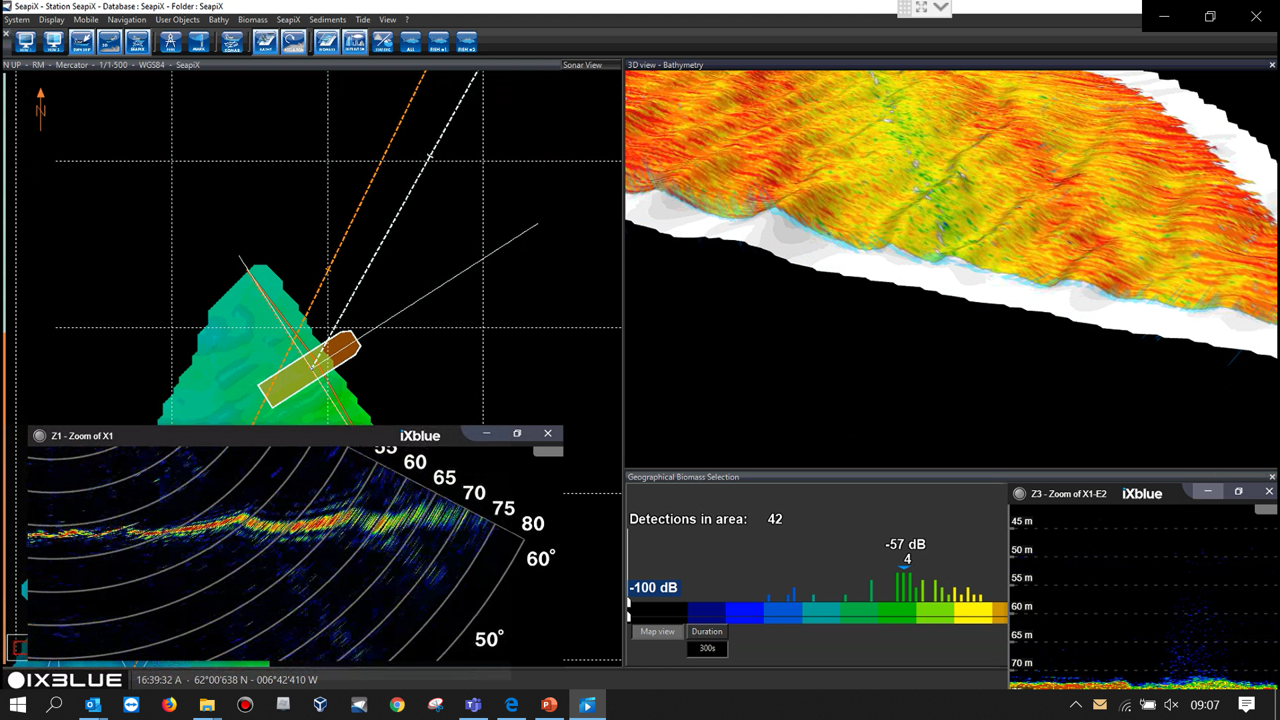Click the Mark flag toolbar icon
Viewport: 1280px width, 720px height.
(199, 41)
